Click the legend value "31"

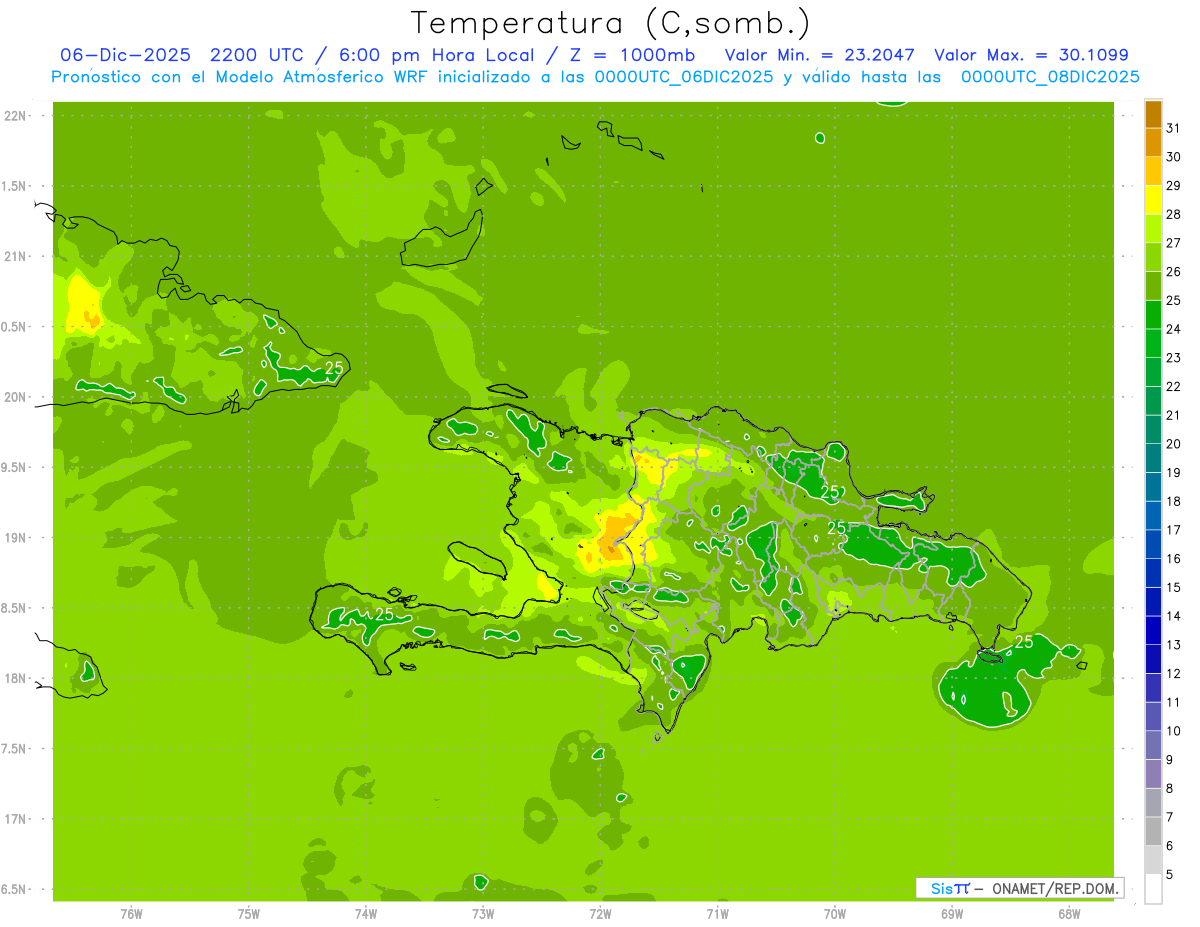click(x=1174, y=128)
